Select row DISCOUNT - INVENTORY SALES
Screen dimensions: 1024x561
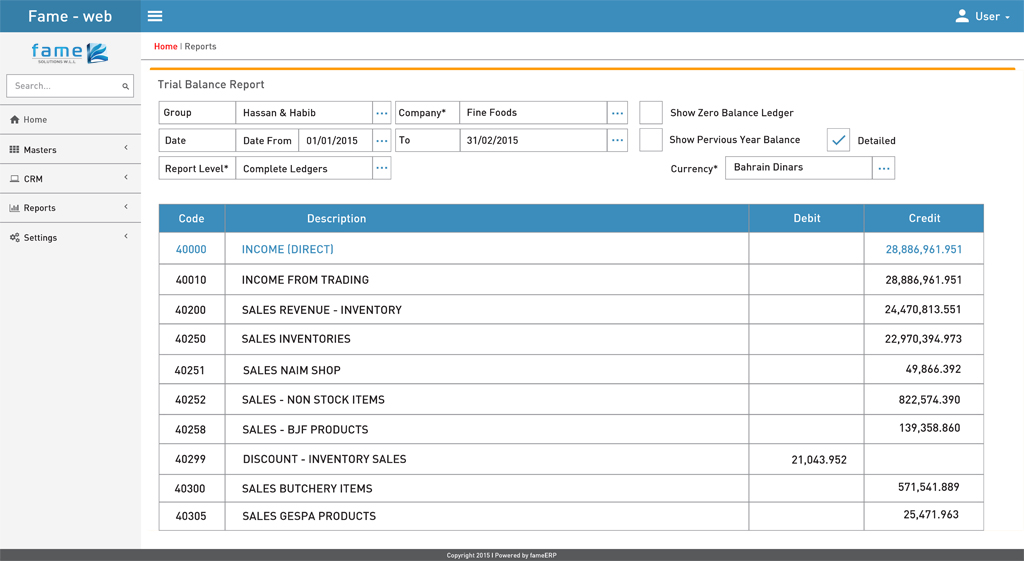(571, 459)
